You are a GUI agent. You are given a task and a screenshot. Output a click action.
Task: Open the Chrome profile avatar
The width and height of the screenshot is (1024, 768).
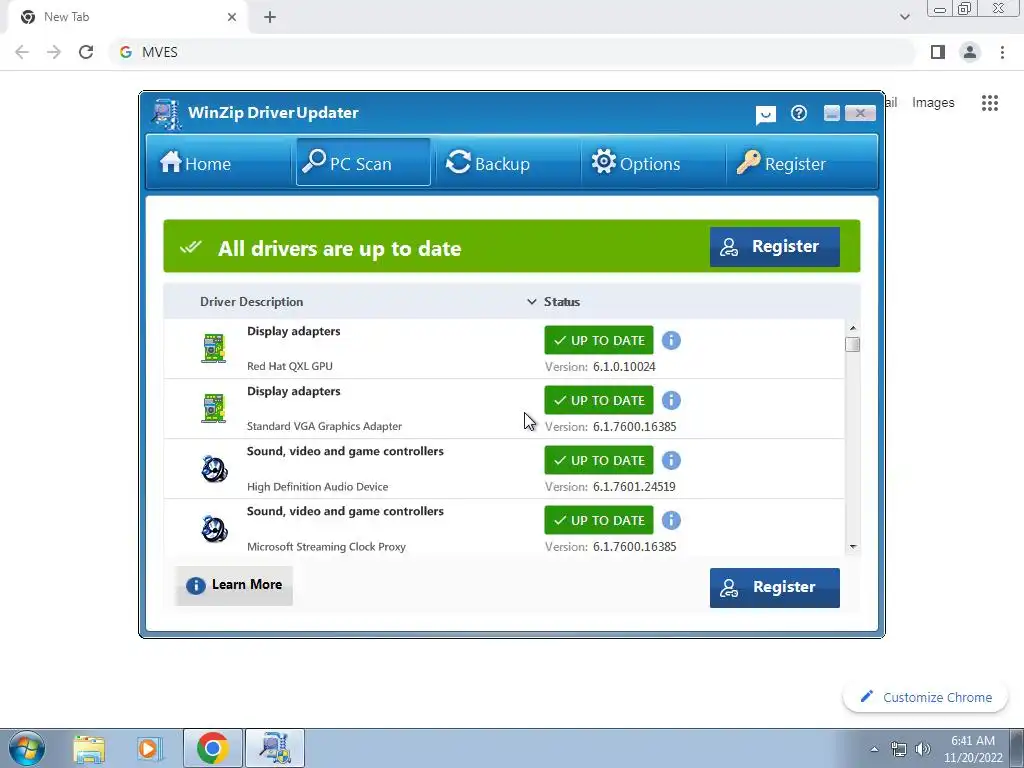click(x=970, y=52)
